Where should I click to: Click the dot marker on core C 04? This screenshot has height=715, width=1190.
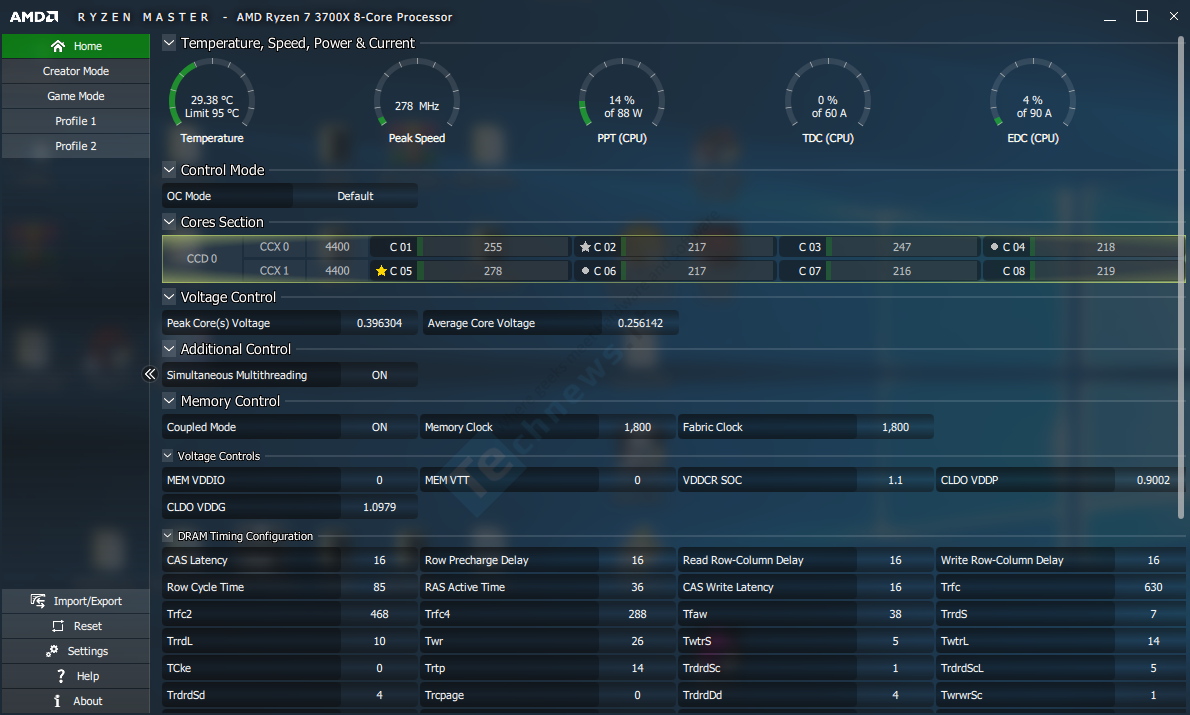[994, 247]
